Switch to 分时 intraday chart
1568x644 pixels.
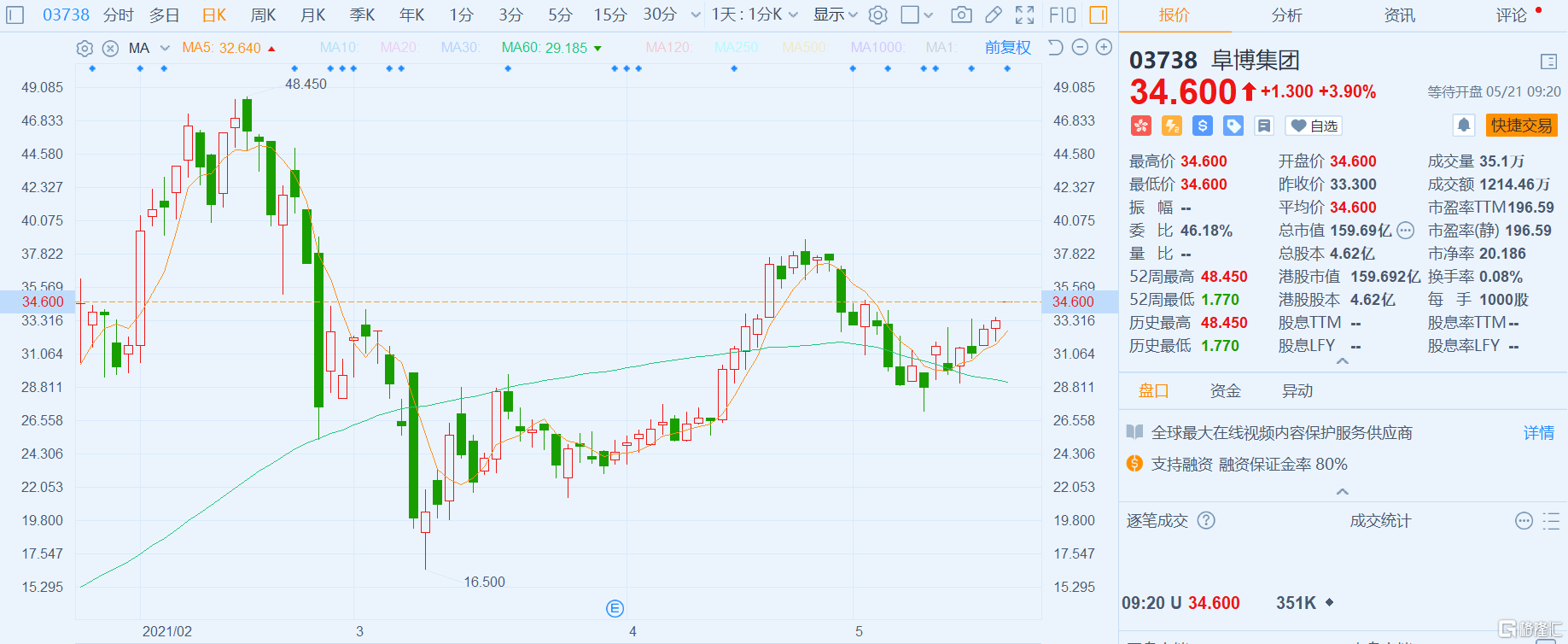coord(119,15)
